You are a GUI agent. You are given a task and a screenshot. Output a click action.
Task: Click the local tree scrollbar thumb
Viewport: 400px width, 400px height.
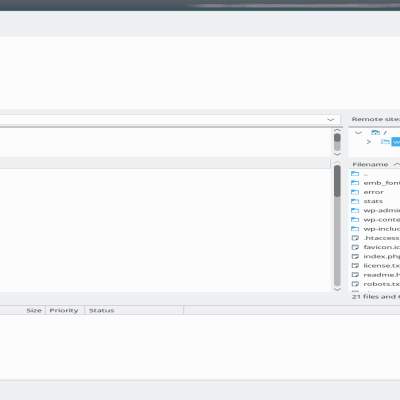click(x=337, y=138)
